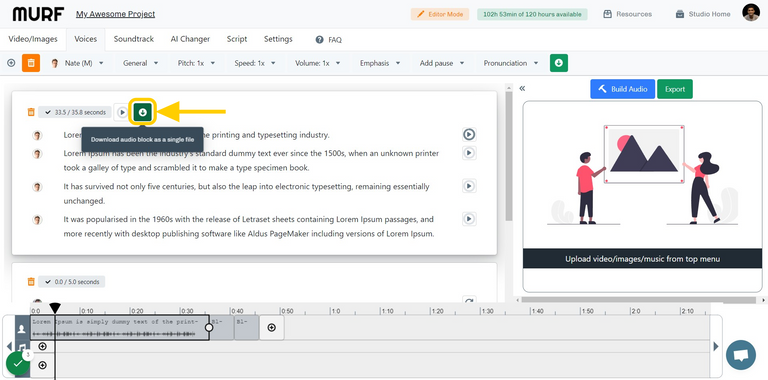Click voice avatar beside 'printing and typesetting industry'
The image size is (768, 380).
(x=37, y=135)
